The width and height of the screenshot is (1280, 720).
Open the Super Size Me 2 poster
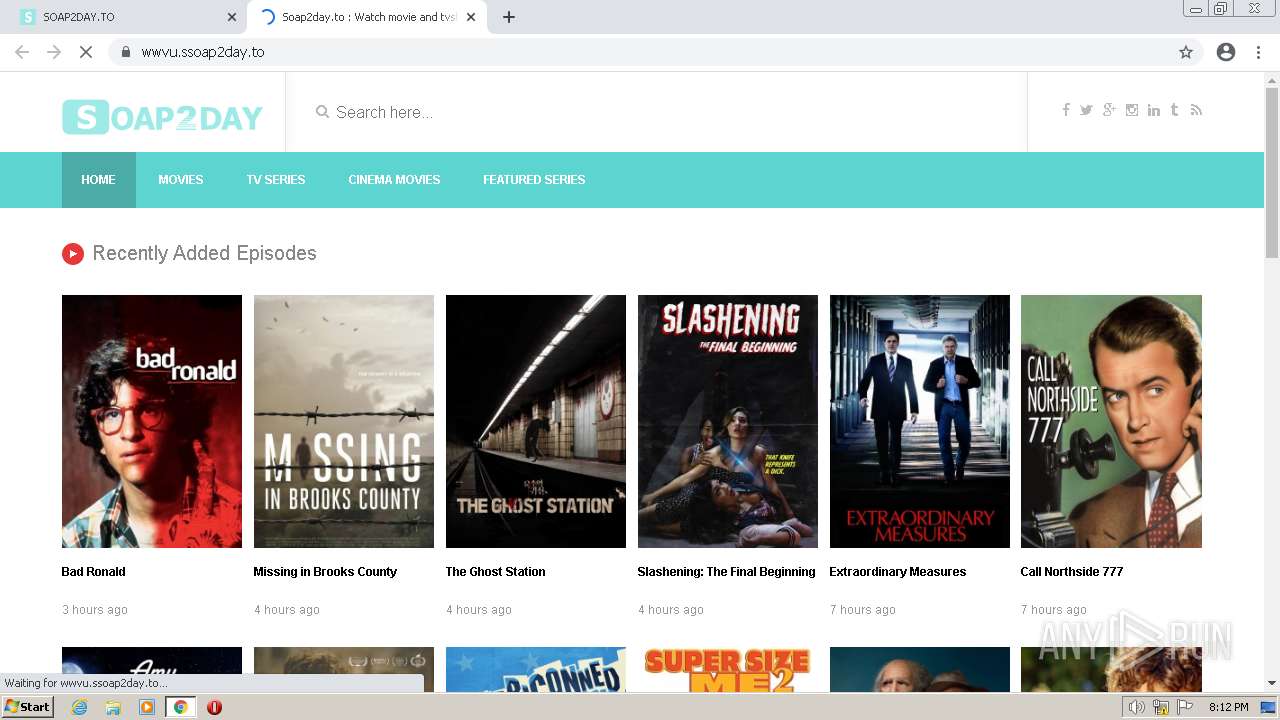[x=728, y=670]
